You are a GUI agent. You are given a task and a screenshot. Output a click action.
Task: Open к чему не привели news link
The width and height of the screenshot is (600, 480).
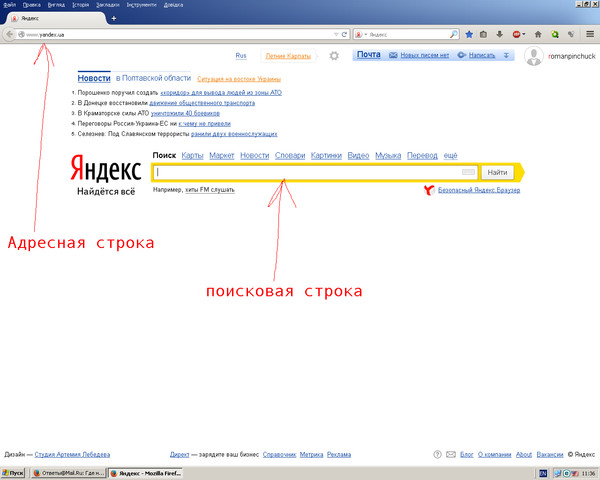[x=204, y=124]
